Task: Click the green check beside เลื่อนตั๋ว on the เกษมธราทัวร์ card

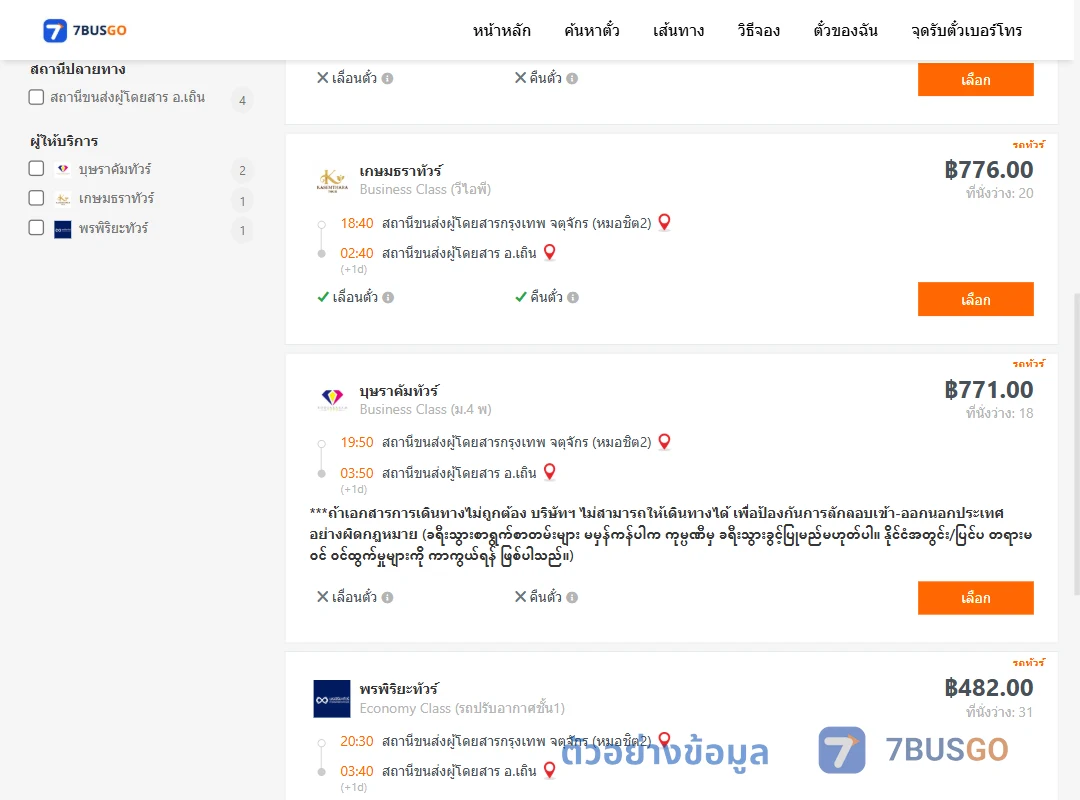Action: tap(323, 297)
